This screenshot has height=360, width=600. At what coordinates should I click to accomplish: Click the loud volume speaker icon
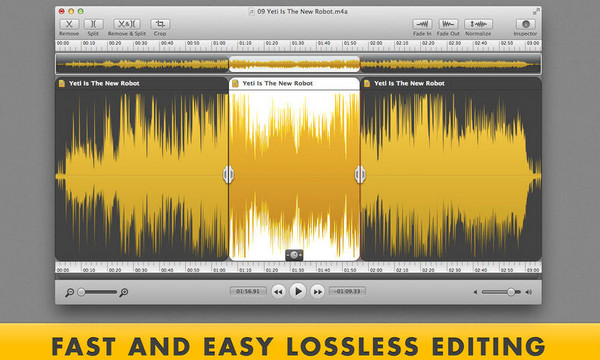click(528, 292)
